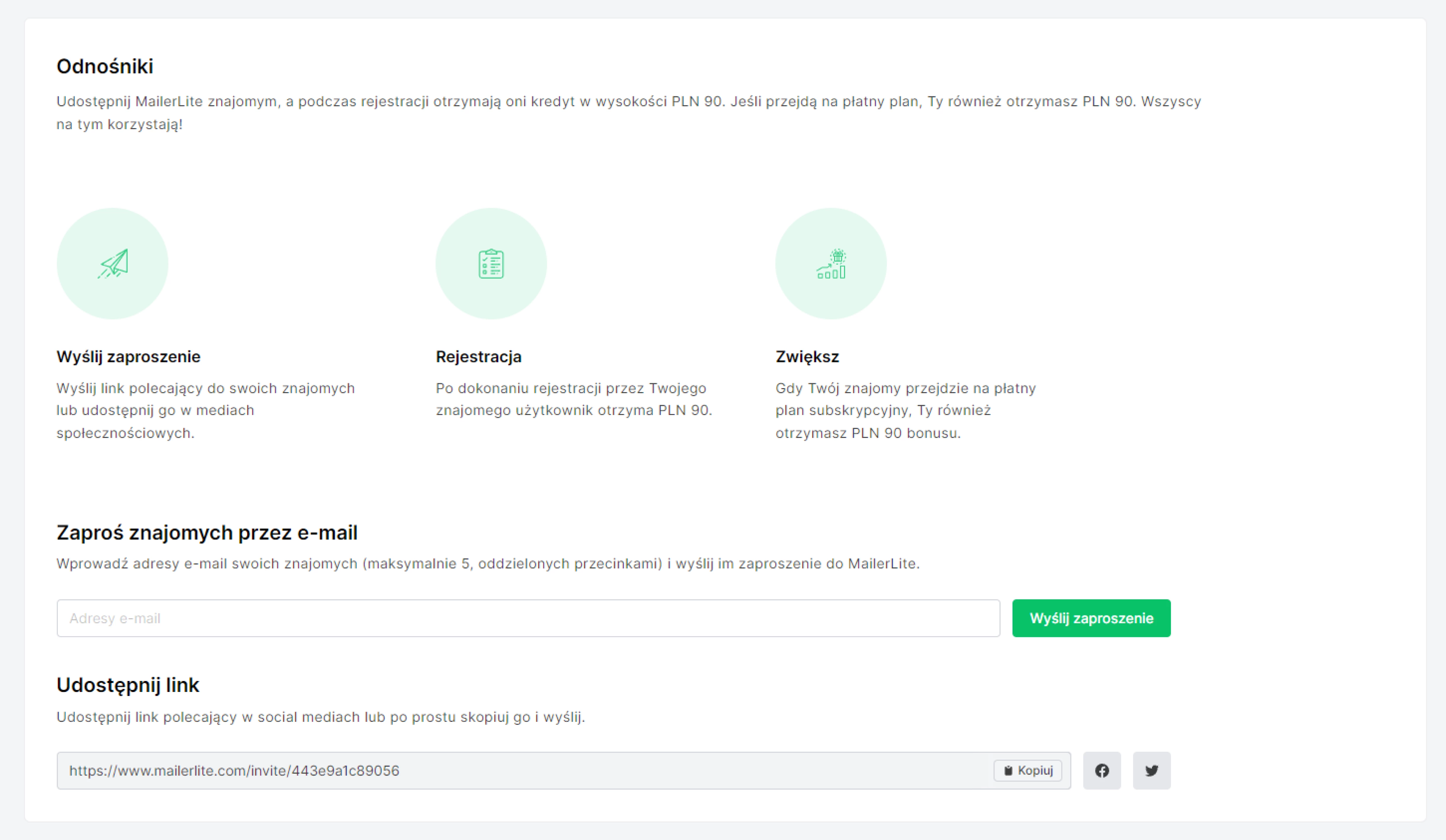Click the Zaproś znajomych przez e-mail heading
Viewport: 1446px width, 840px height.
coord(207,533)
